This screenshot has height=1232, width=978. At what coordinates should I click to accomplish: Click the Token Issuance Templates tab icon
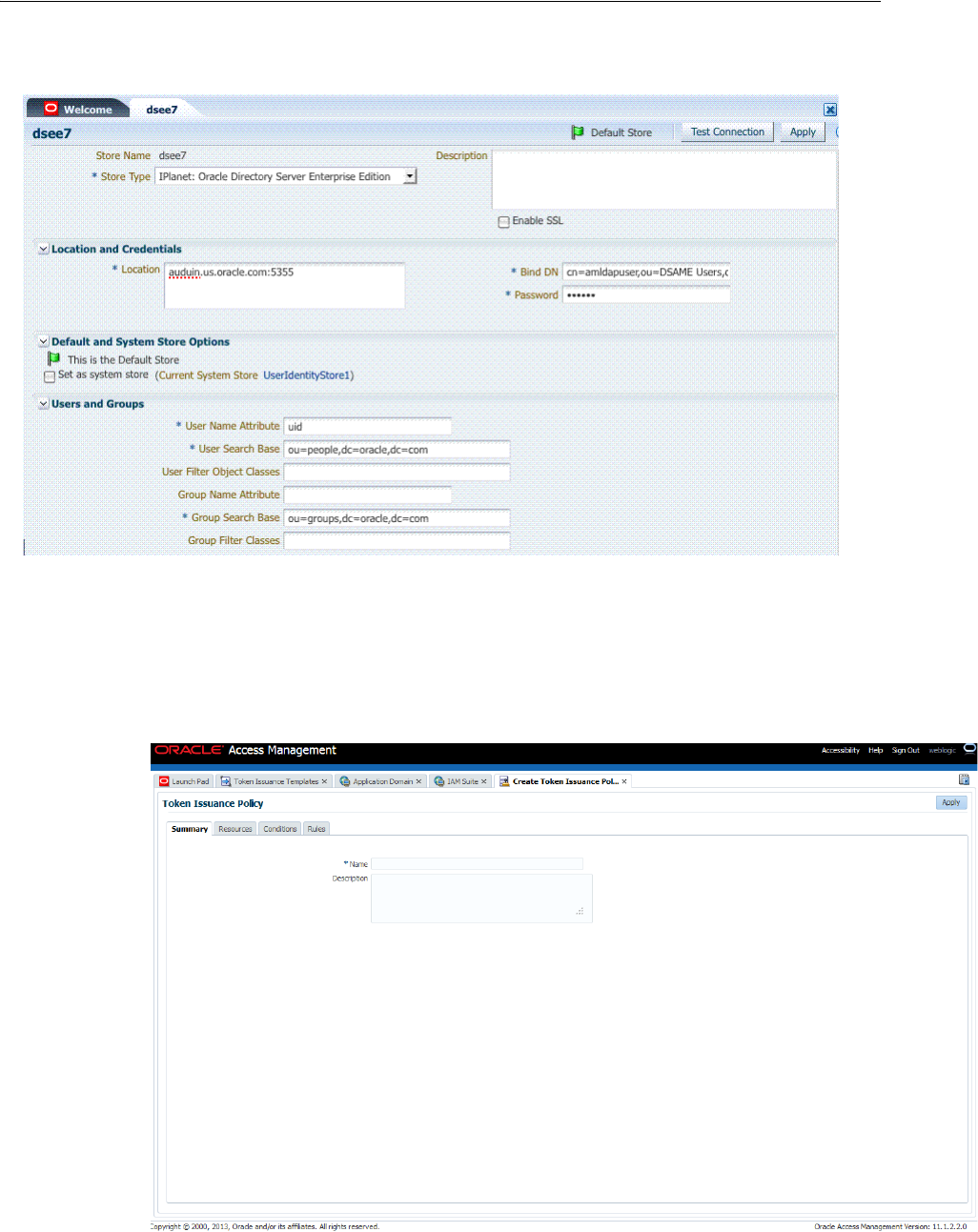pyautogui.click(x=226, y=781)
